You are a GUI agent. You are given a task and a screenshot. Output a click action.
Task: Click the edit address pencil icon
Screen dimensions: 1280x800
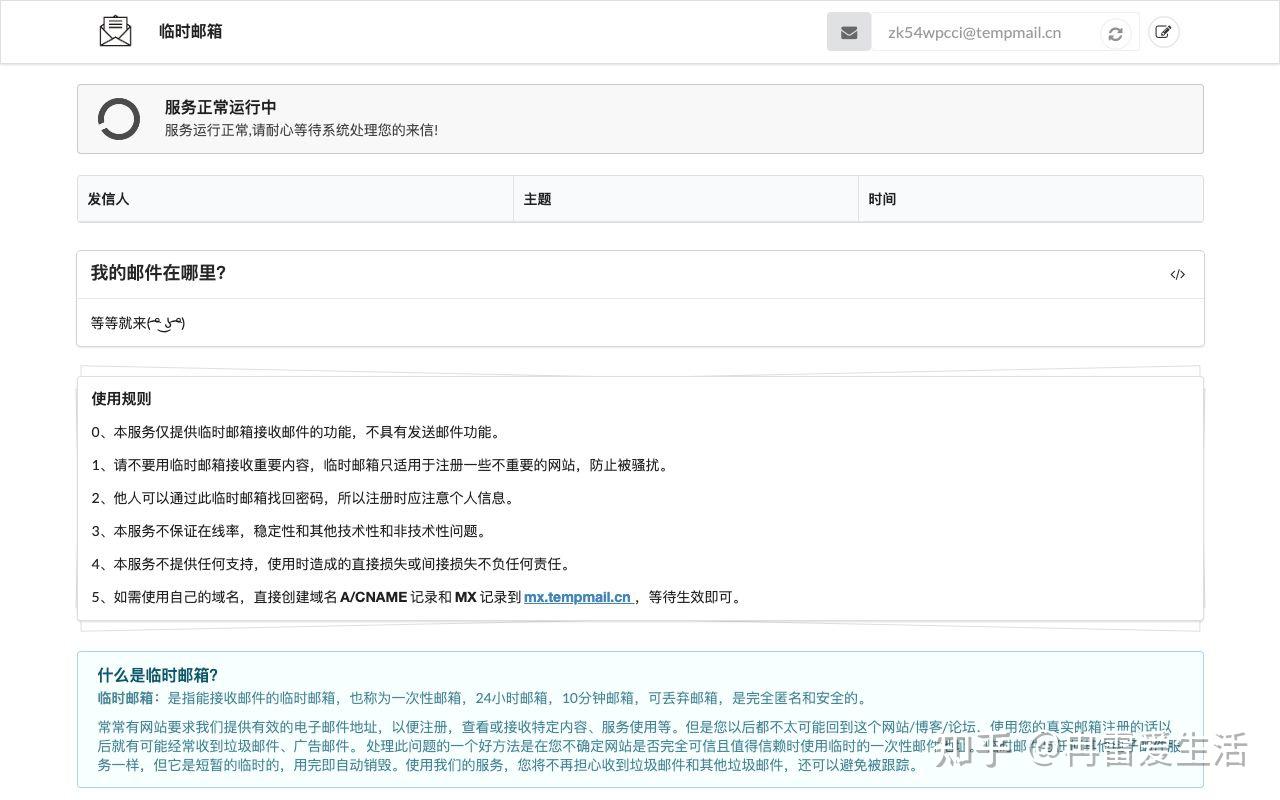point(1163,32)
